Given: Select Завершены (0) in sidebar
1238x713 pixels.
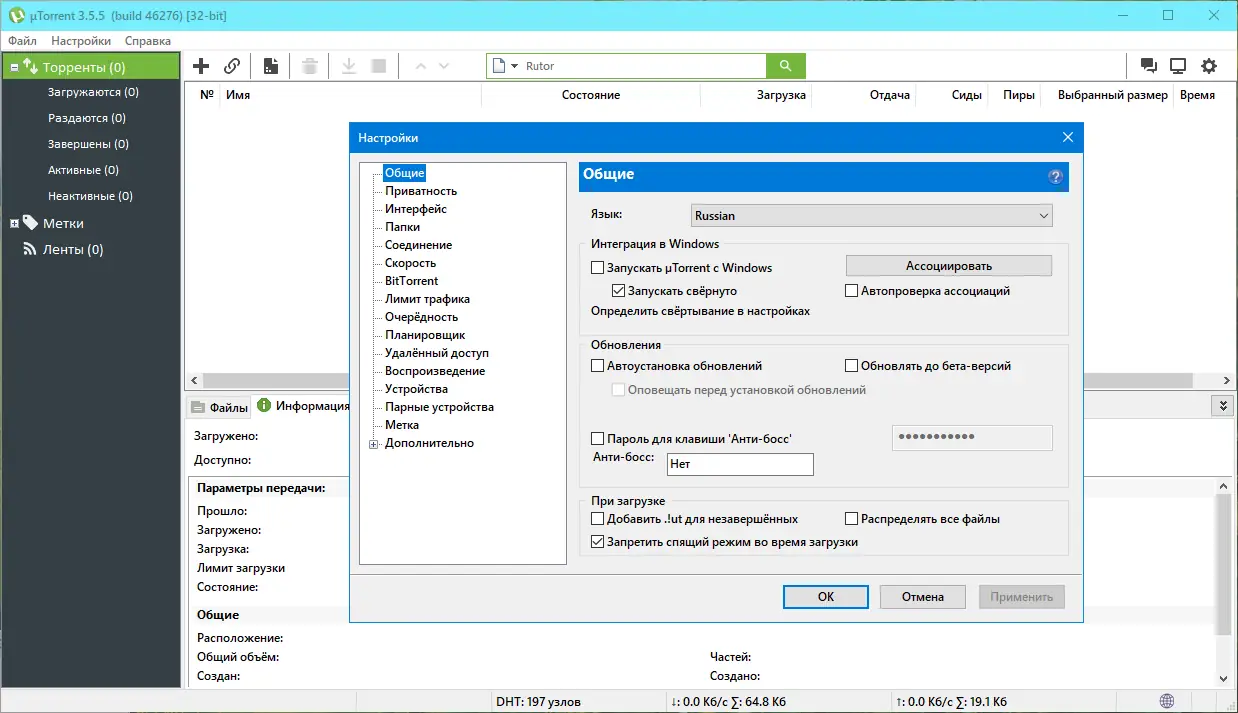Looking at the screenshot, I should [88, 144].
